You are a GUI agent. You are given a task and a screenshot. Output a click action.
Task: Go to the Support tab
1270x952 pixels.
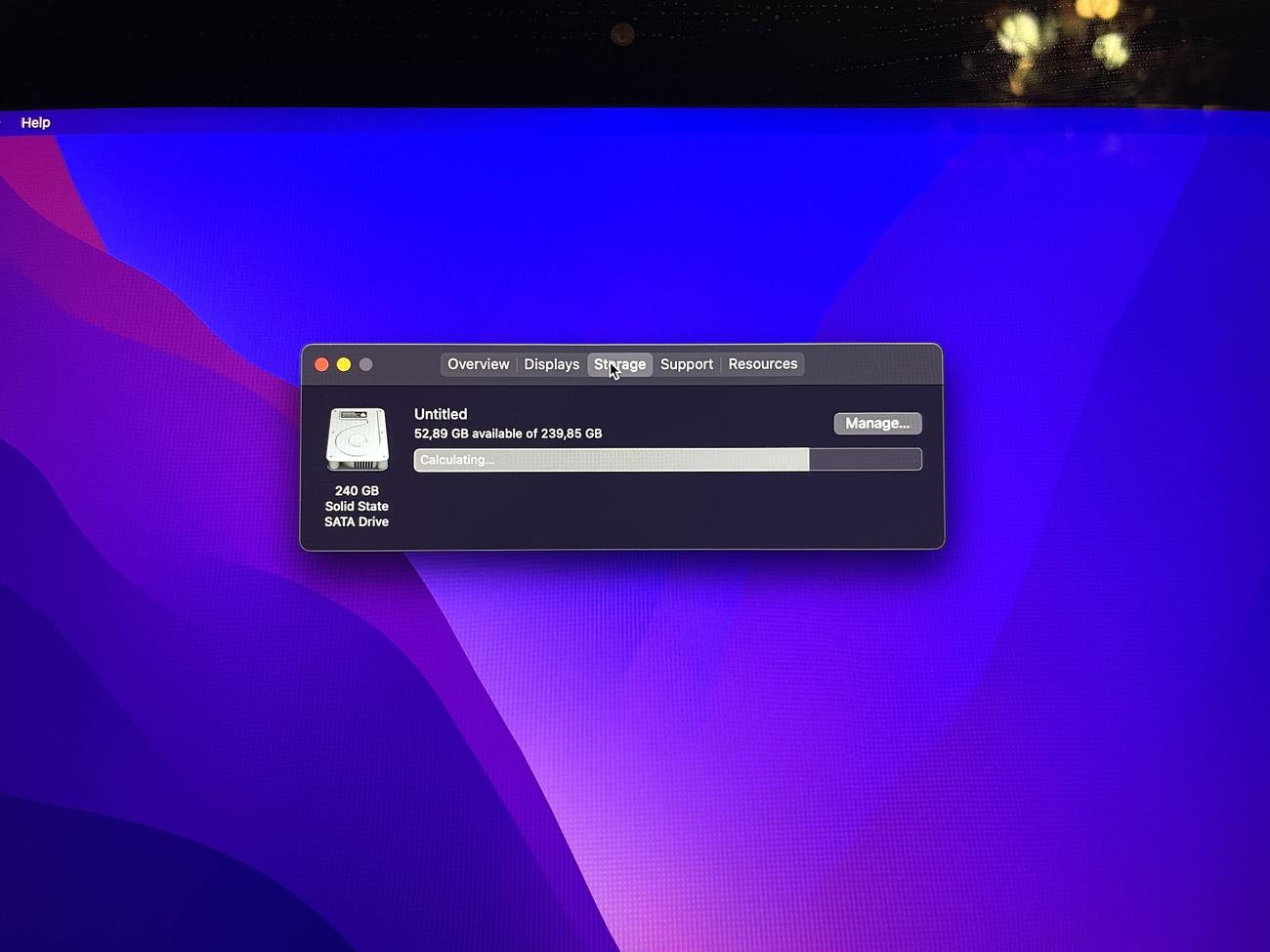click(687, 364)
